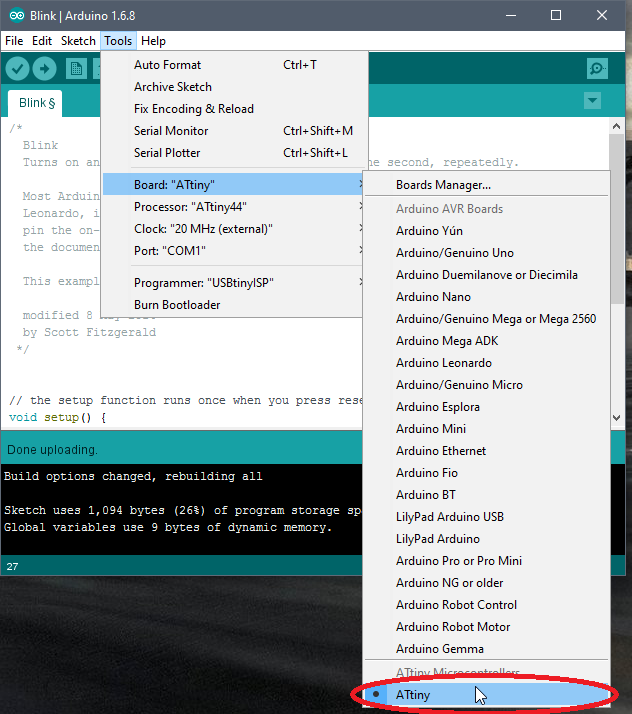
Task: Select the checked ATtiny board entry
Action: (487, 695)
